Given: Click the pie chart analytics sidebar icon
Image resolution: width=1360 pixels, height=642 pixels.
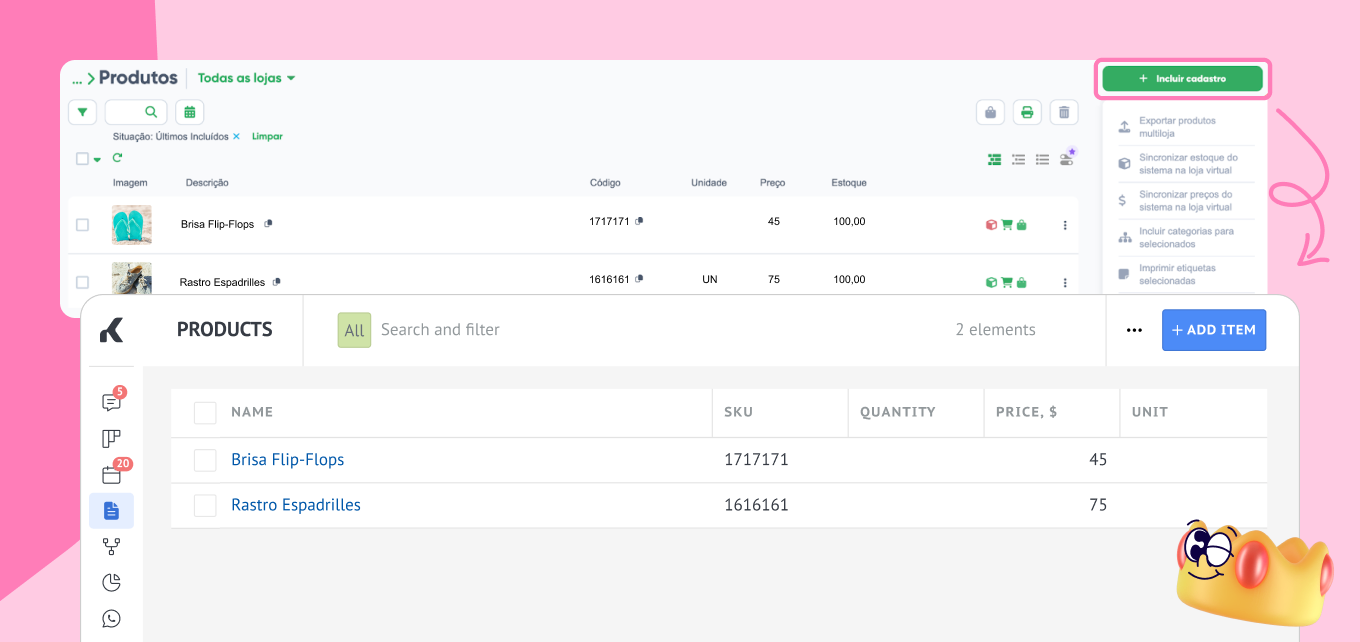Looking at the screenshot, I should click(111, 582).
